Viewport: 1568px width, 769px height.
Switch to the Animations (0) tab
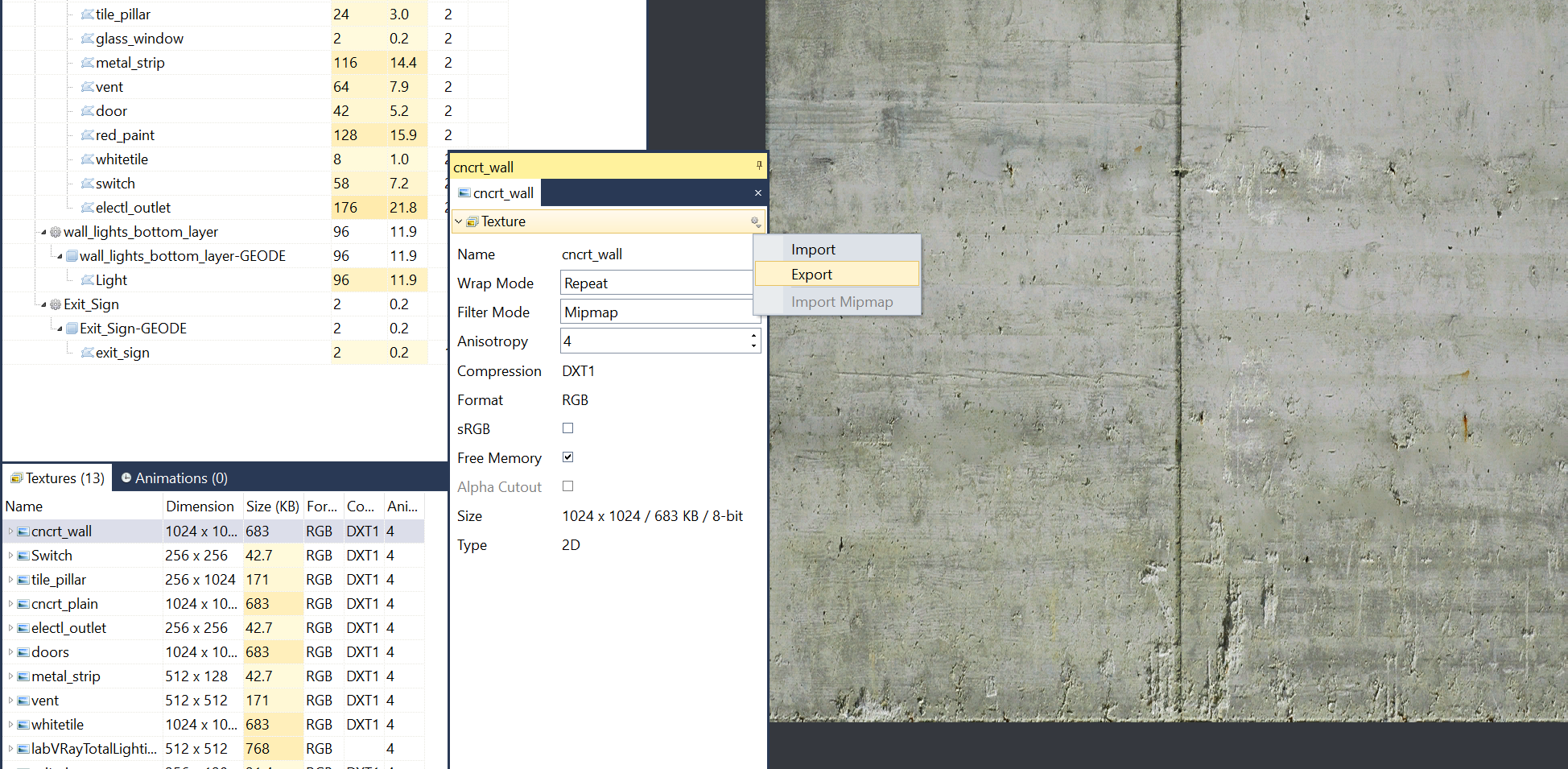click(x=174, y=478)
